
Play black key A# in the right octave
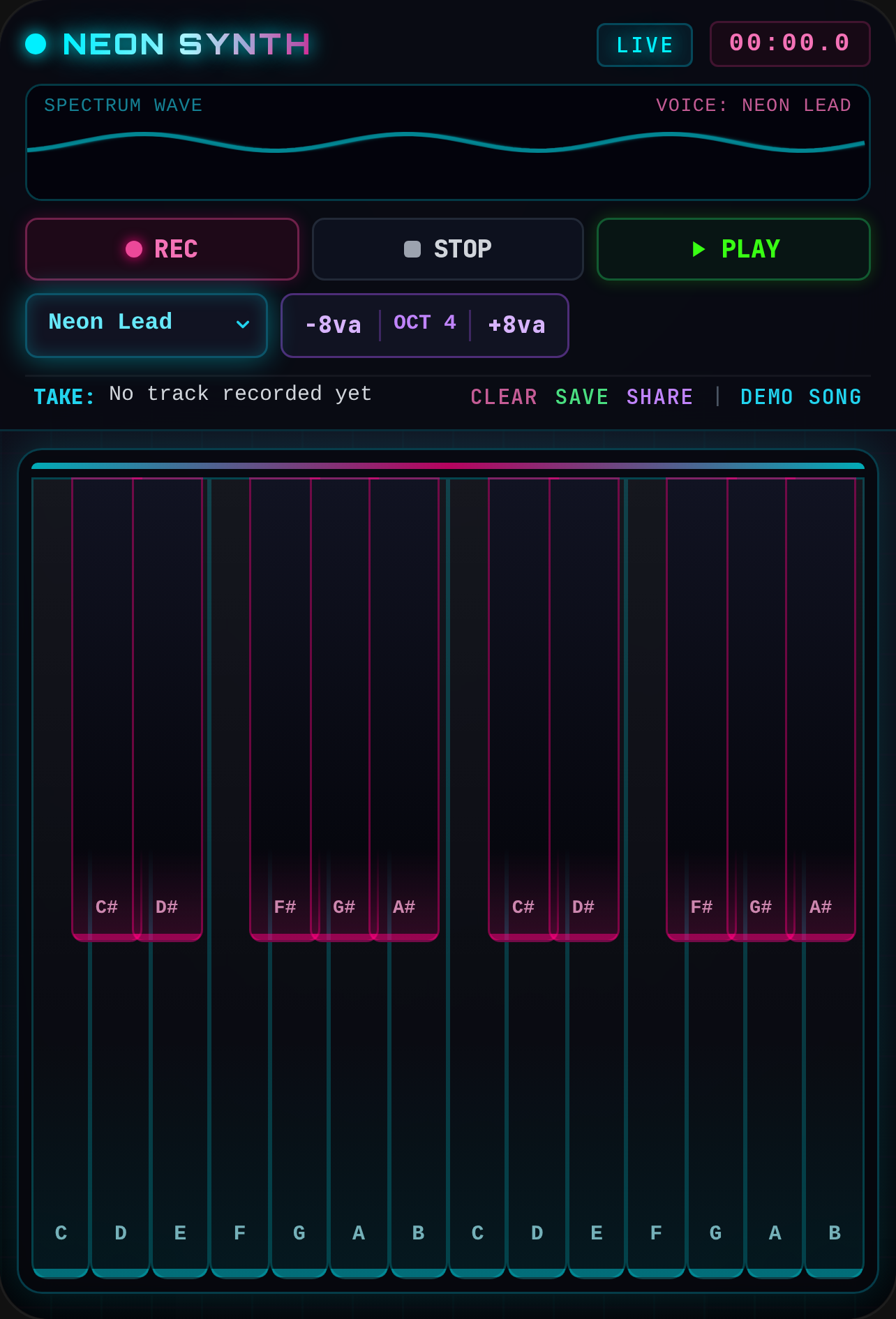tap(822, 709)
